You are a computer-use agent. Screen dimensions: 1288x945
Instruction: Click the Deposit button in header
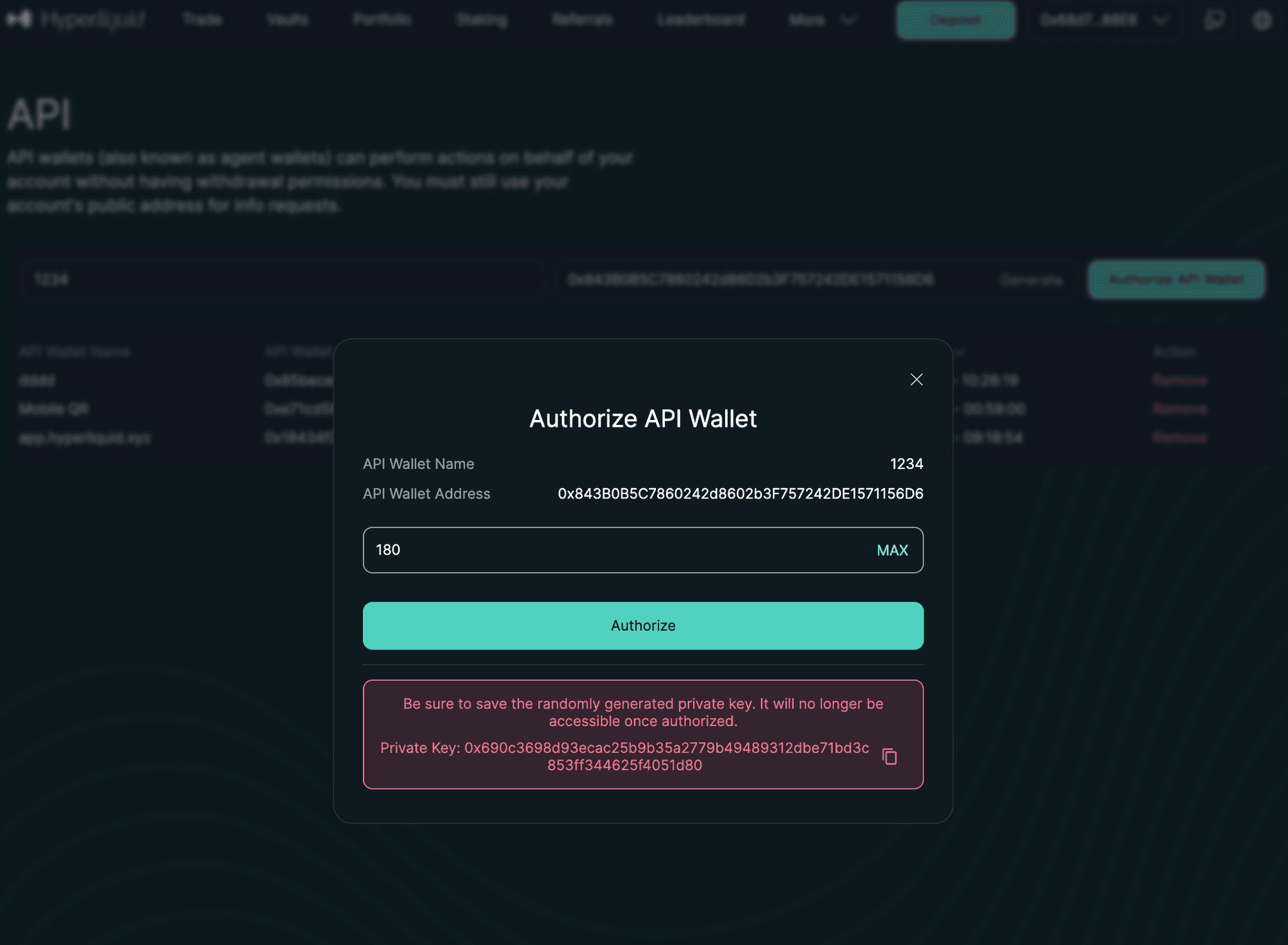[x=955, y=20]
